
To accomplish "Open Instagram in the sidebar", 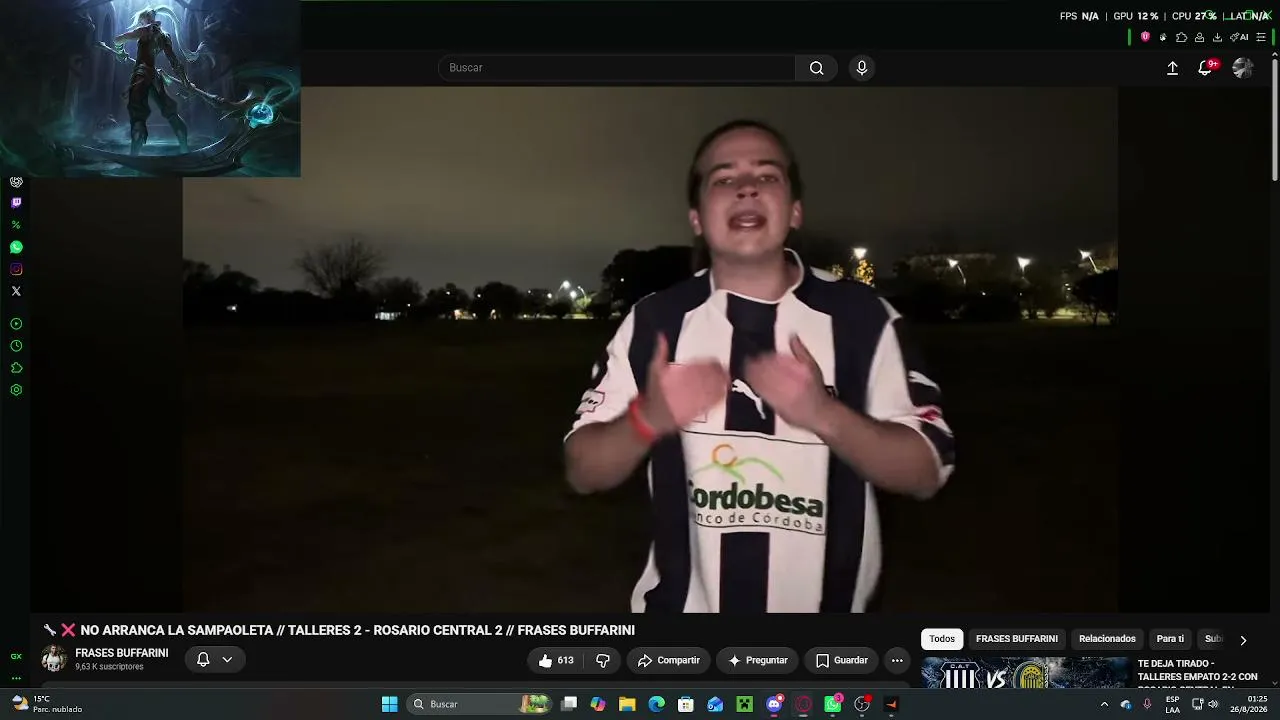I will 16,269.
